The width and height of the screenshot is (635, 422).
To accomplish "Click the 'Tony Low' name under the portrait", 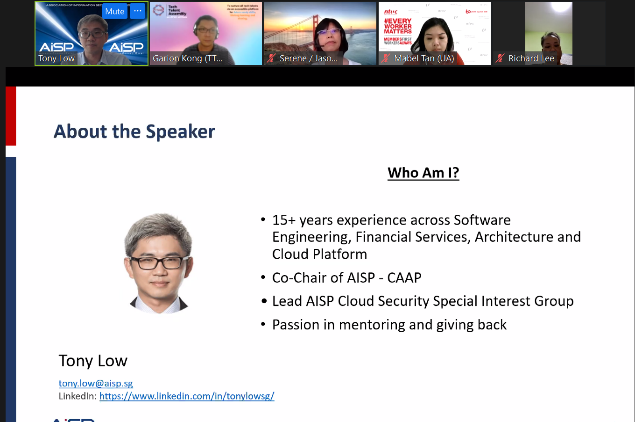I will (93, 360).
